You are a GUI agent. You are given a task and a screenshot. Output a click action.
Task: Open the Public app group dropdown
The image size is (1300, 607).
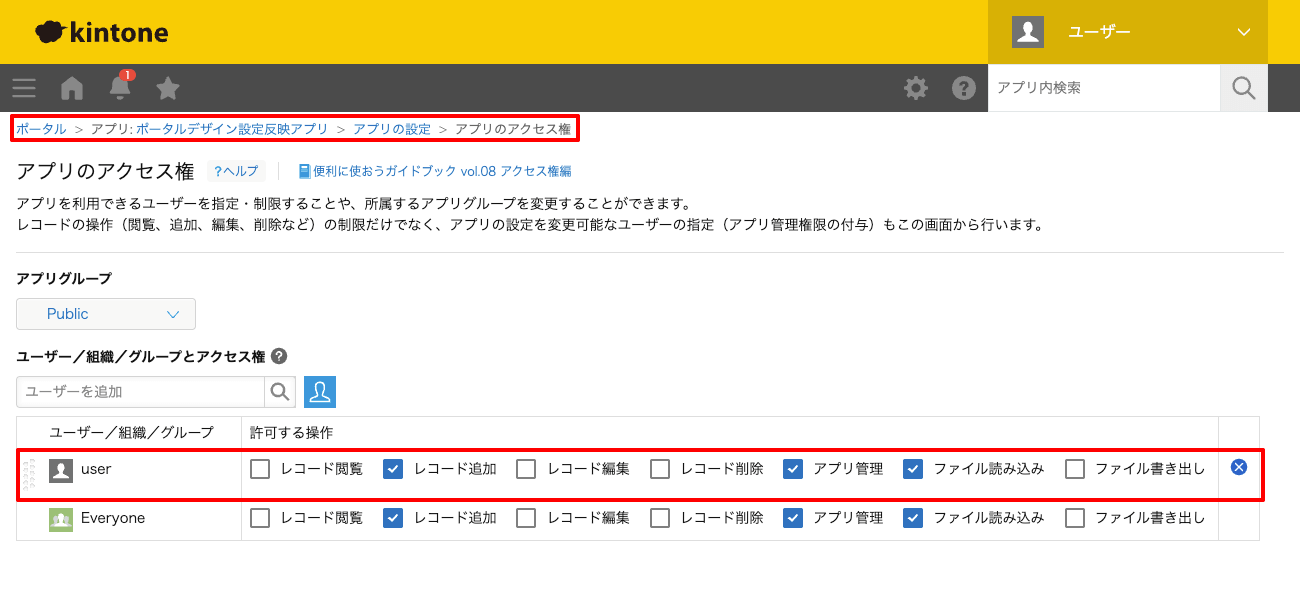tap(105, 313)
